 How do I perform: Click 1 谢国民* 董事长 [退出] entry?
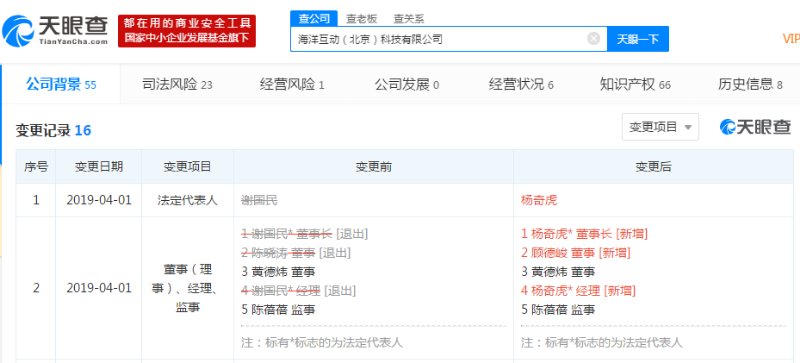305,234
